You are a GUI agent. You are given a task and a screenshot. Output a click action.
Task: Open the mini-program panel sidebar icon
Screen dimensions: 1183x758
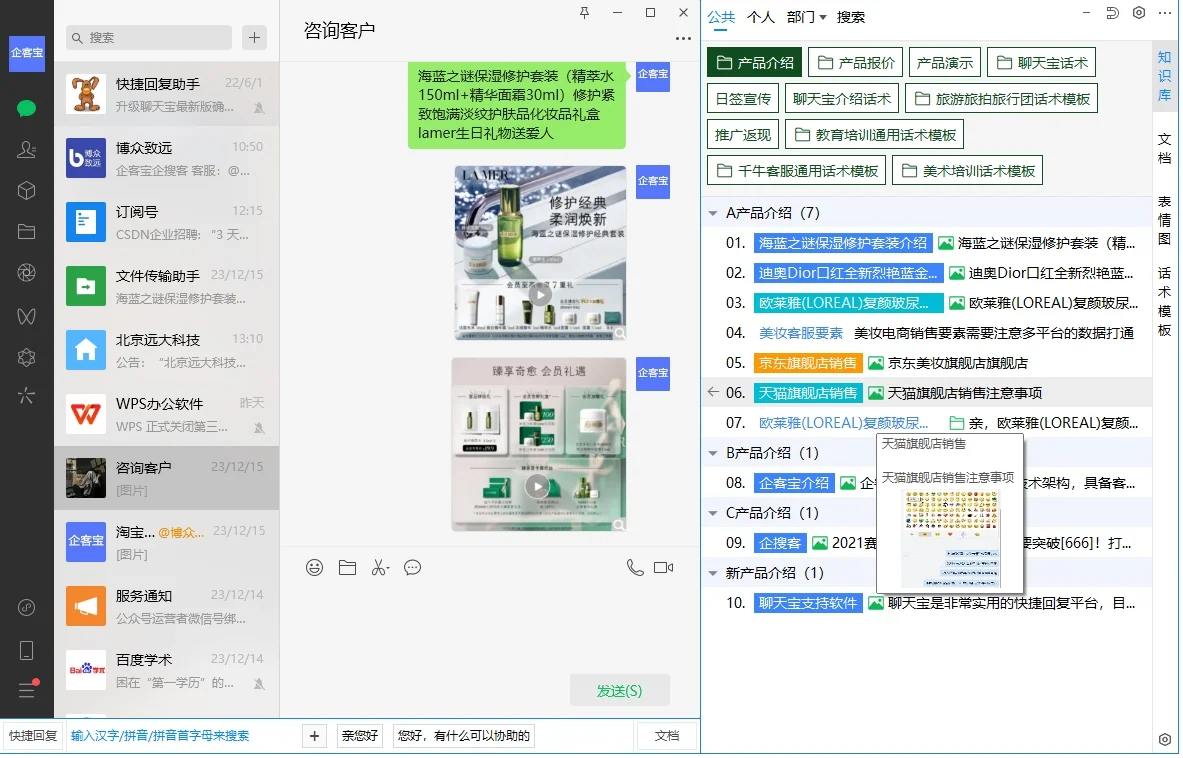26,609
